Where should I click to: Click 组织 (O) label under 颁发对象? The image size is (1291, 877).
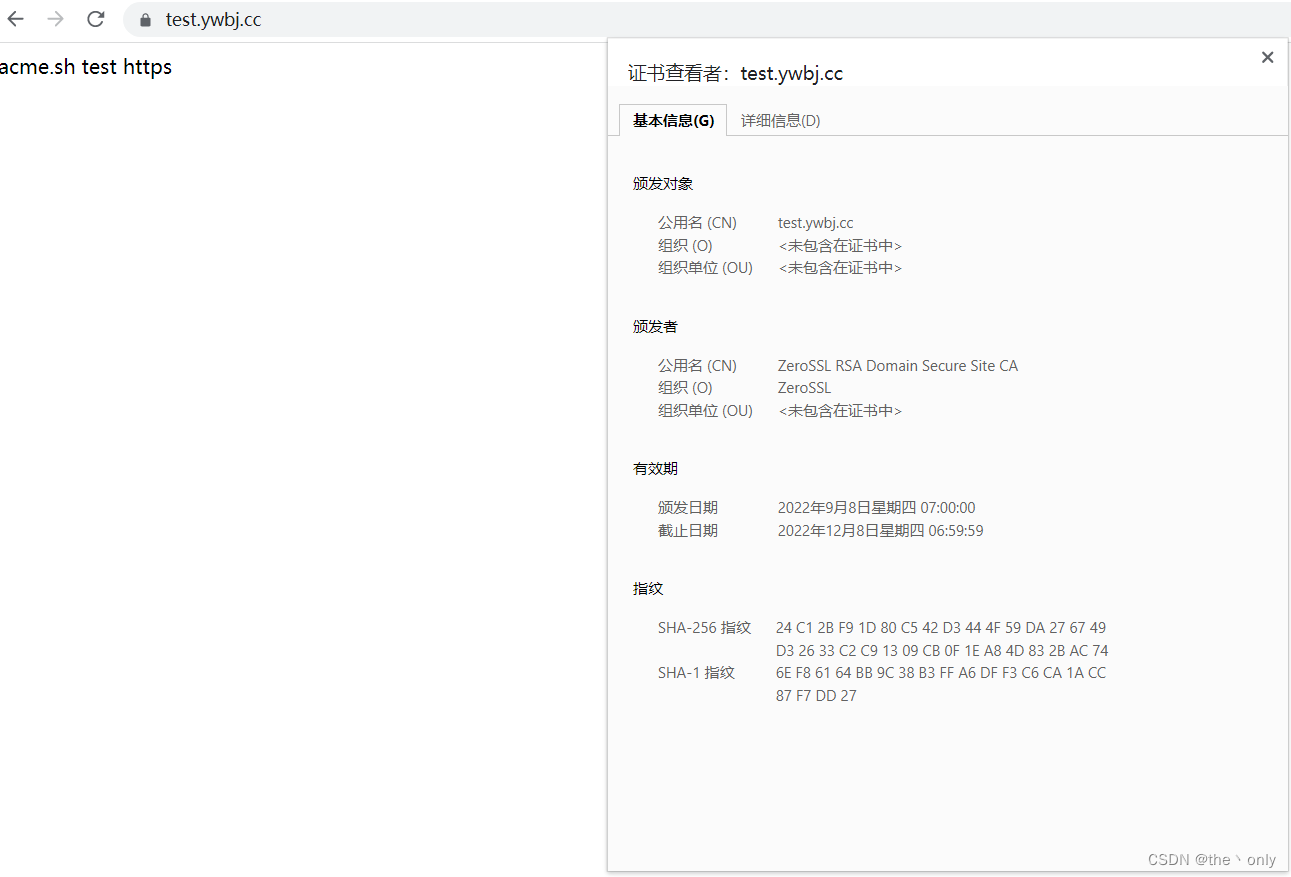pos(685,246)
